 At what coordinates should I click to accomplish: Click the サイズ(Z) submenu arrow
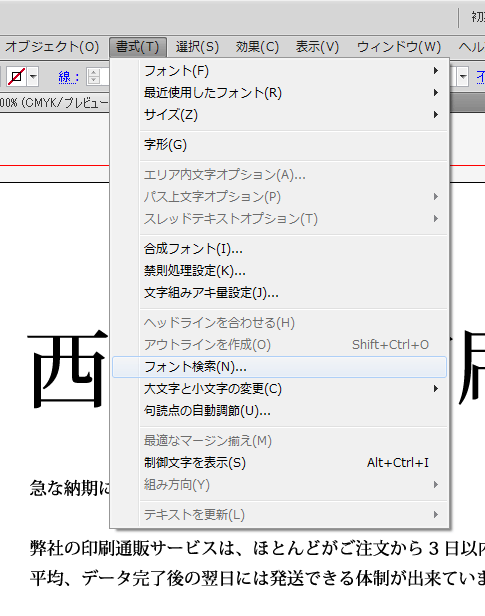(x=436, y=115)
